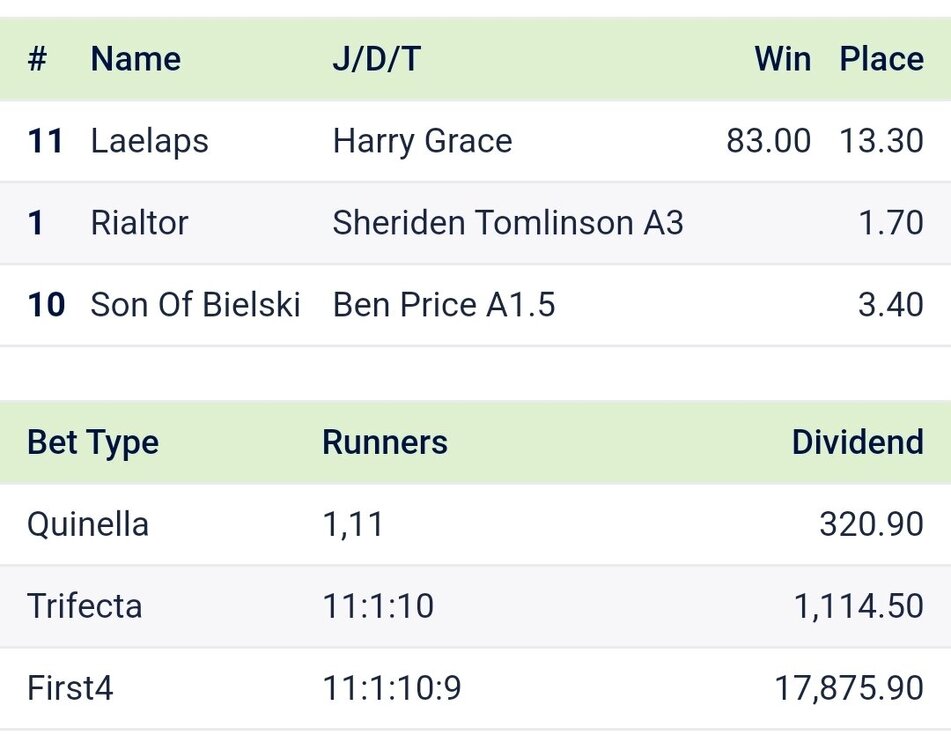Click the J/D/T column header
951x750 pixels.
[376, 59]
